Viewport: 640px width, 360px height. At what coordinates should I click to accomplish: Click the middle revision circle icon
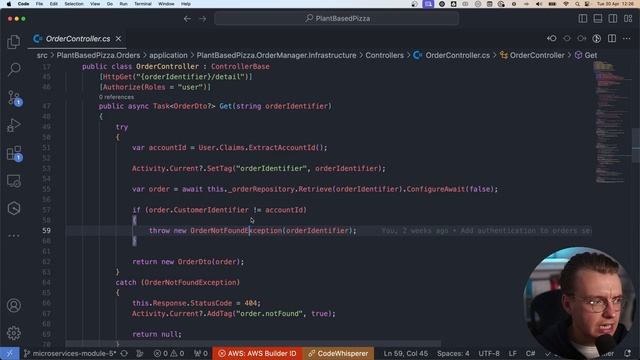click(567, 38)
